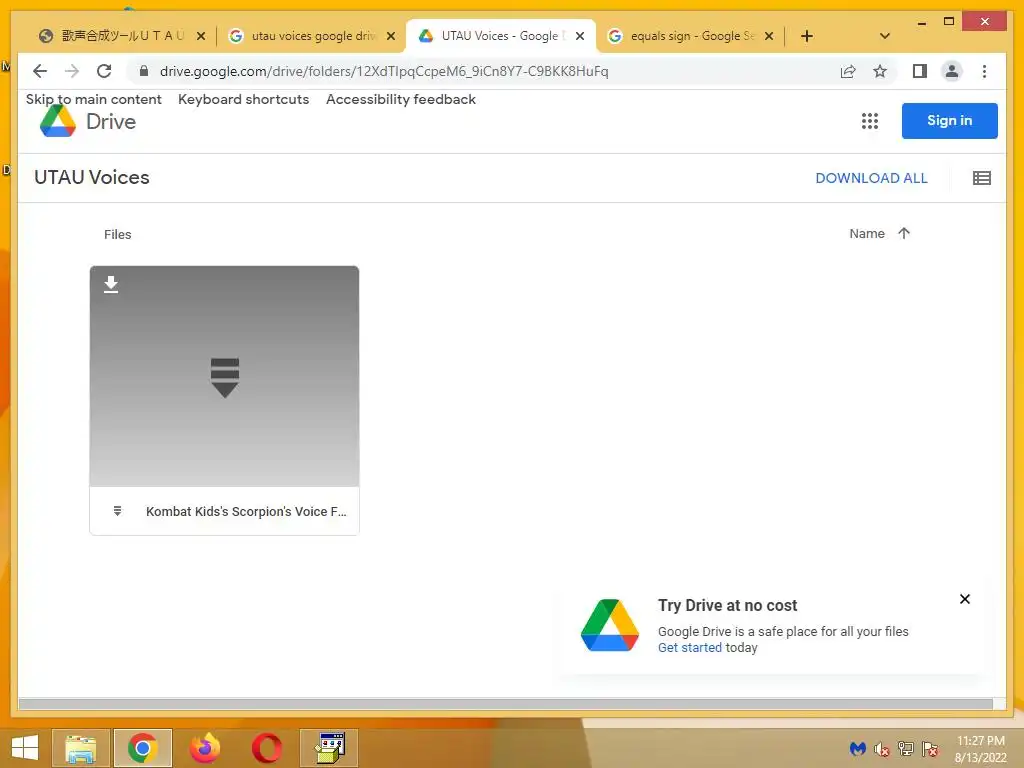Click the browser back arrow
The width and height of the screenshot is (1024, 768).
click(x=40, y=71)
